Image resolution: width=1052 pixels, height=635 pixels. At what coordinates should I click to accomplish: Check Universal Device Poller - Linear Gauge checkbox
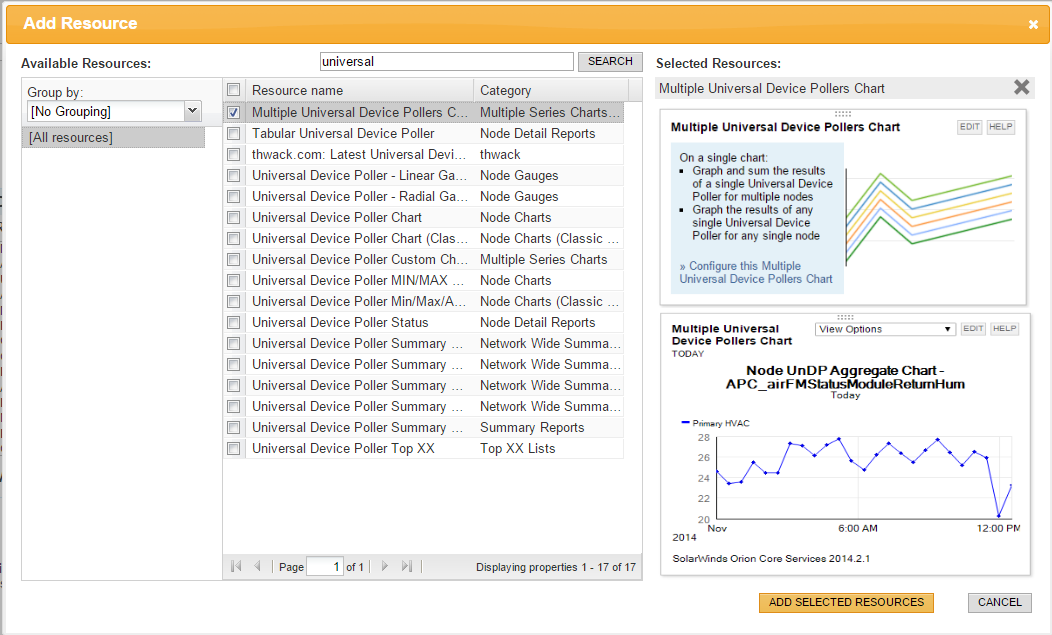tap(233, 175)
